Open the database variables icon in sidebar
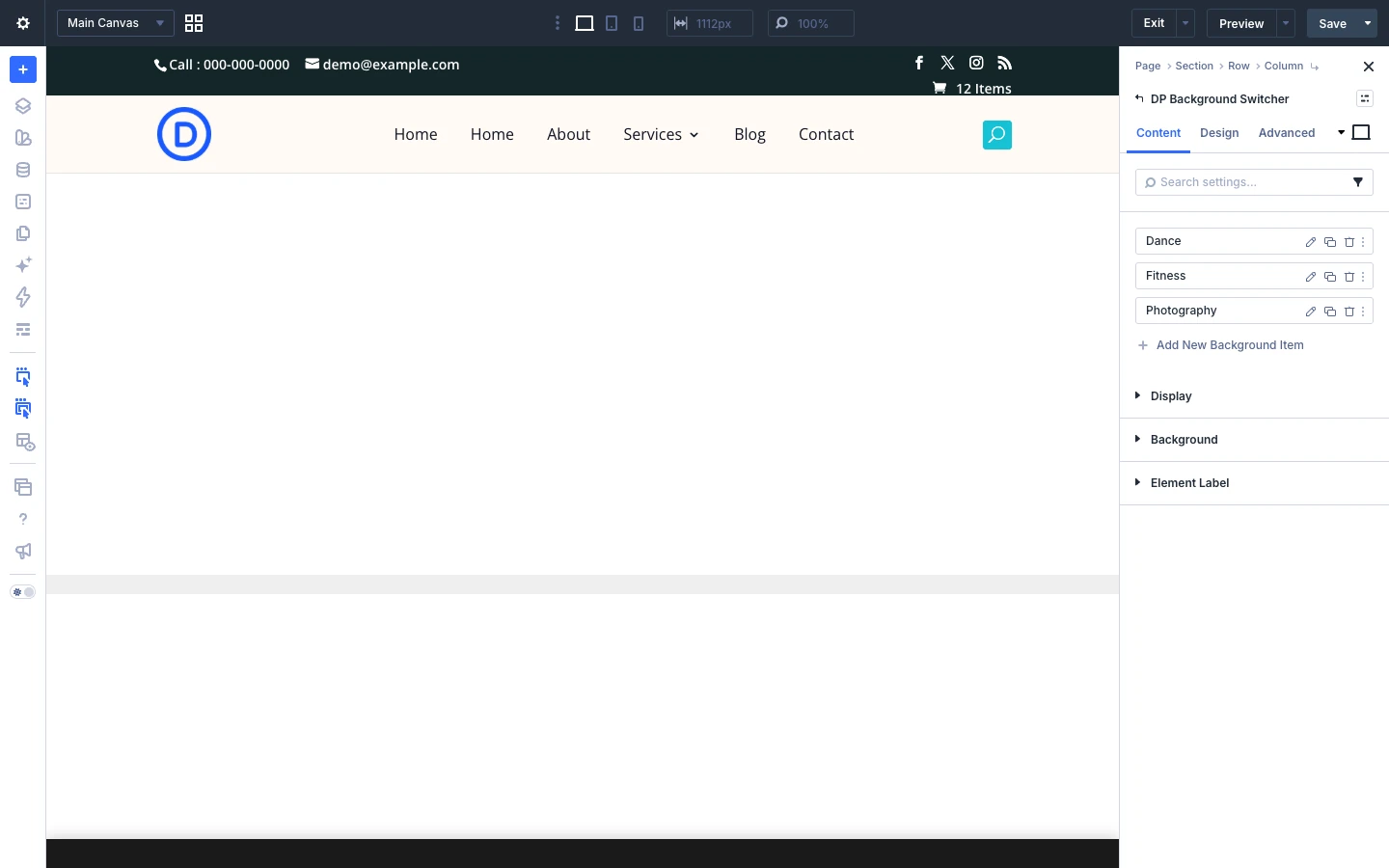Viewport: 1389px width, 868px height. point(23,170)
